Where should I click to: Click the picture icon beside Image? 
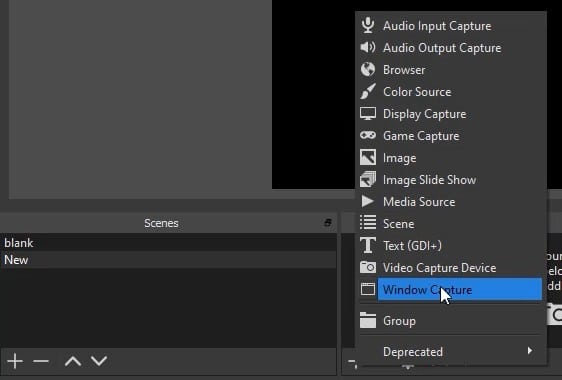[368, 157]
